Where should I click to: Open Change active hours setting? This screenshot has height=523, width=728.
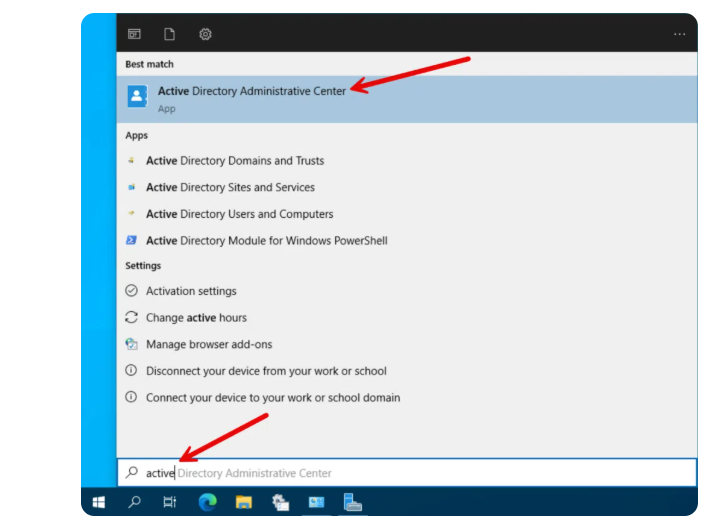coord(196,318)
